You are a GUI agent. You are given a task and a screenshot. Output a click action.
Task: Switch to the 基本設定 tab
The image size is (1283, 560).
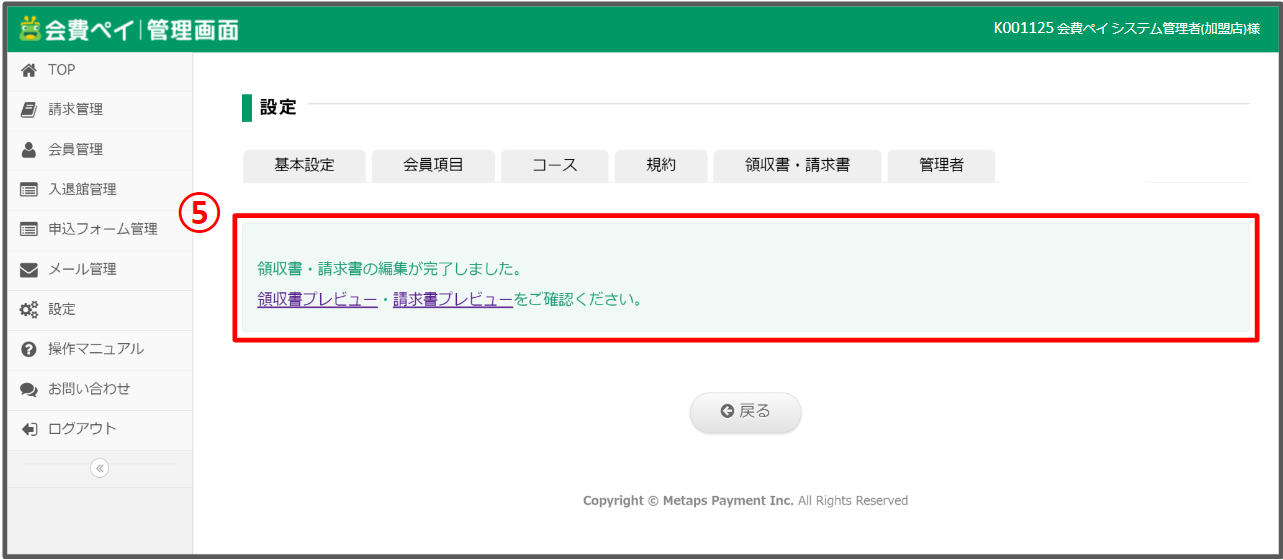pyautogui.click(x=305, y=166)
